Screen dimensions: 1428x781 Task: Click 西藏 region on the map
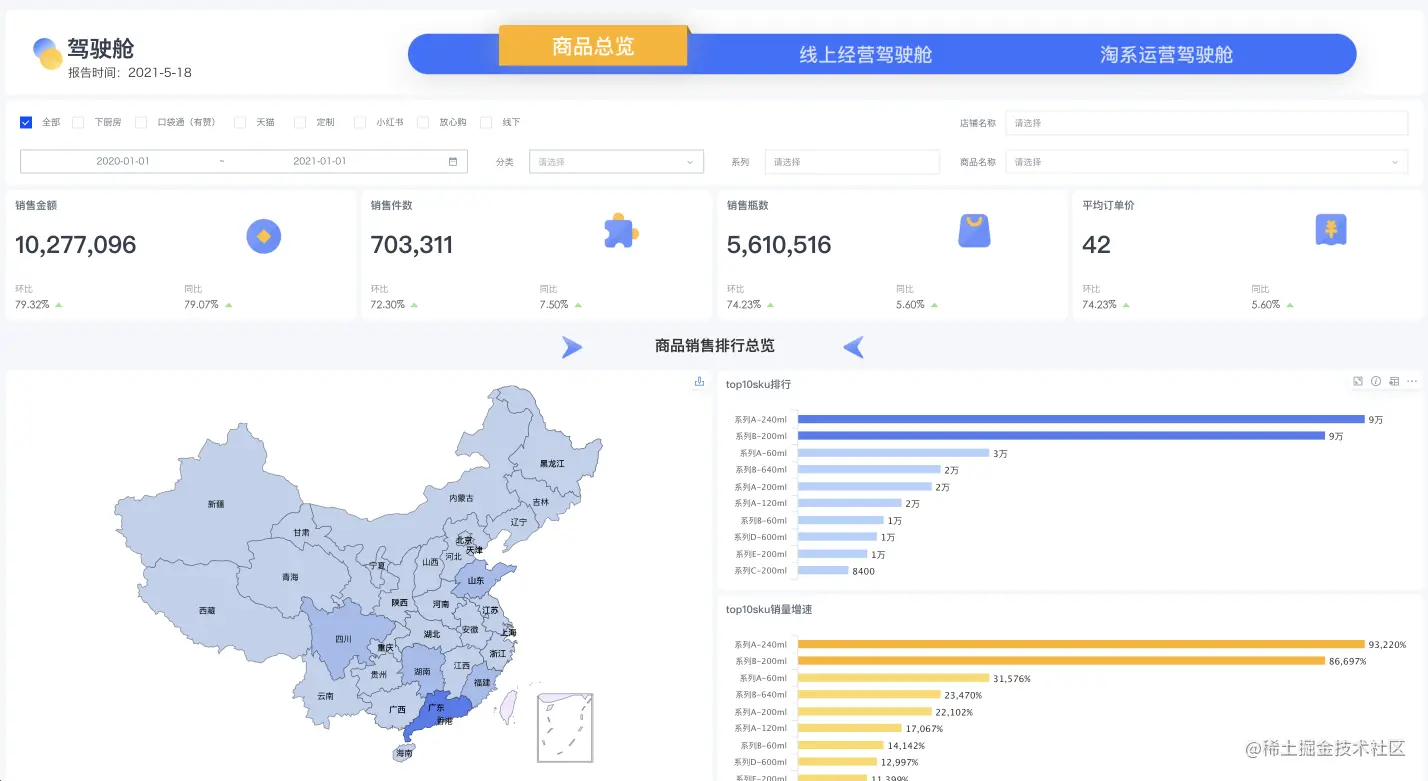[x=207, y=609]
